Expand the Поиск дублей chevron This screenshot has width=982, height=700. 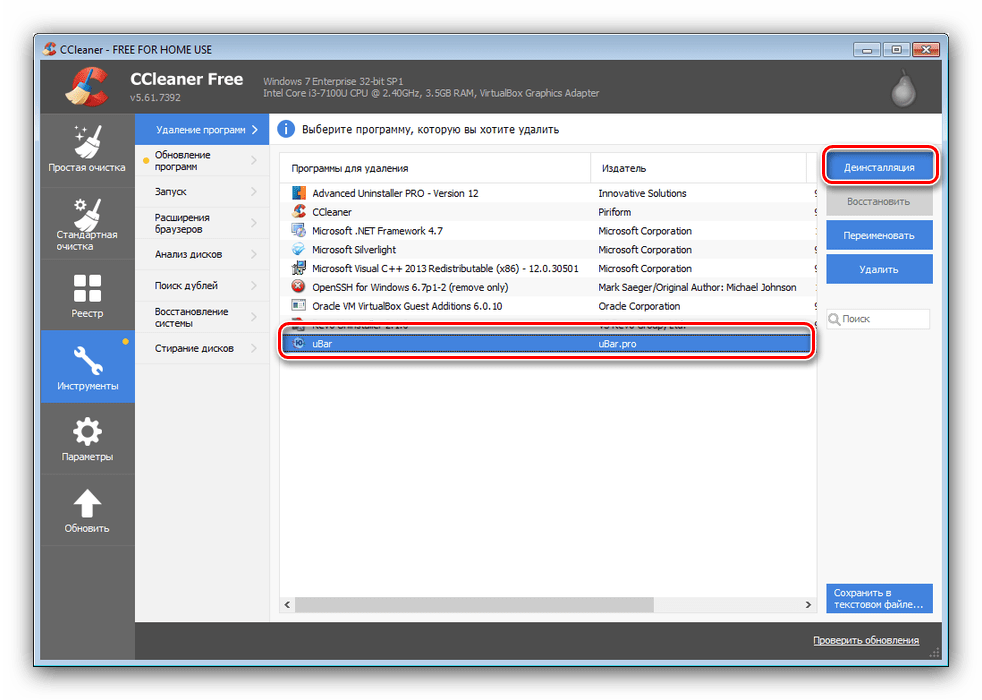coord(254,285)
